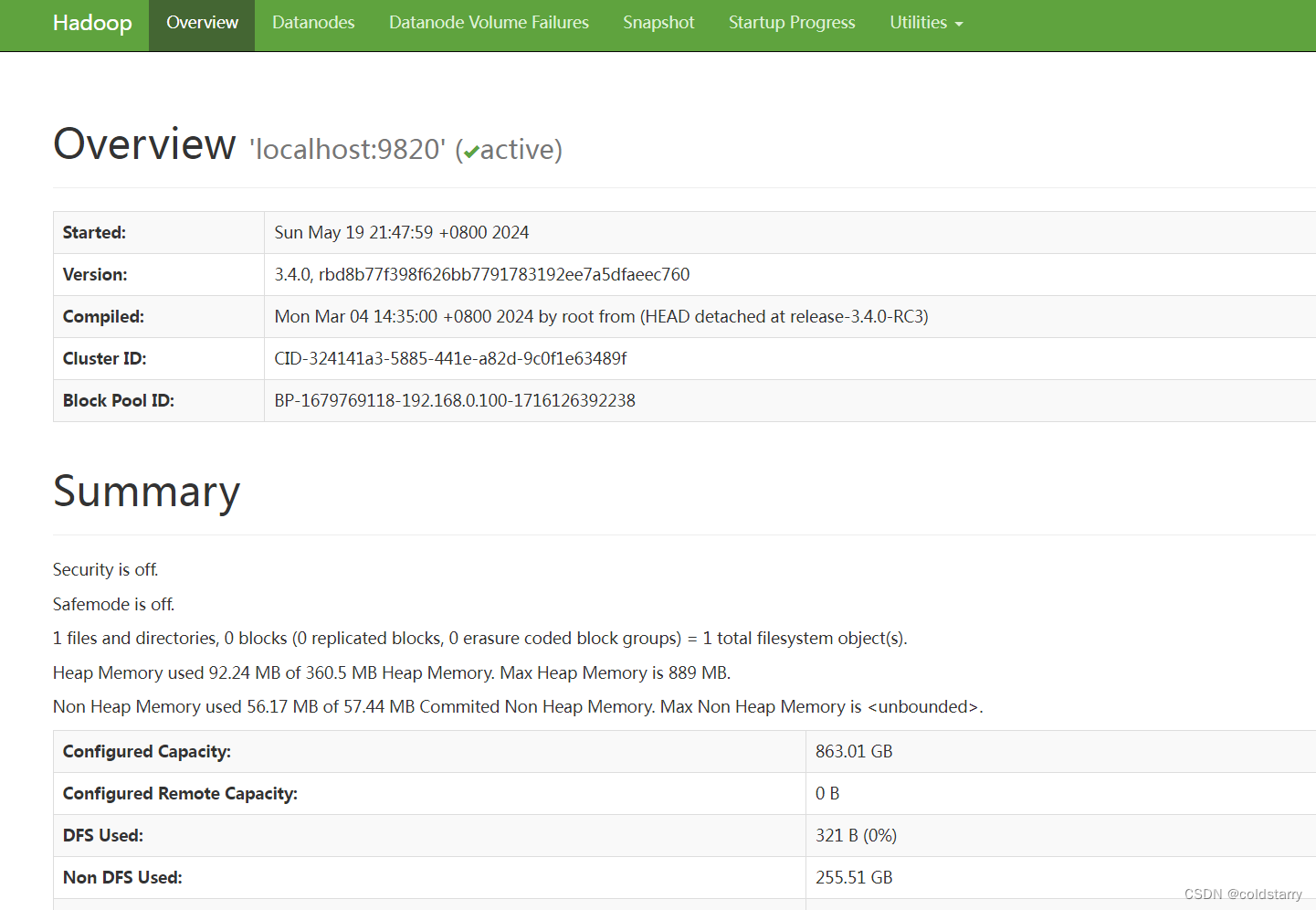
Task: Click the Heap Memory used line
Action: coord(392,672)
